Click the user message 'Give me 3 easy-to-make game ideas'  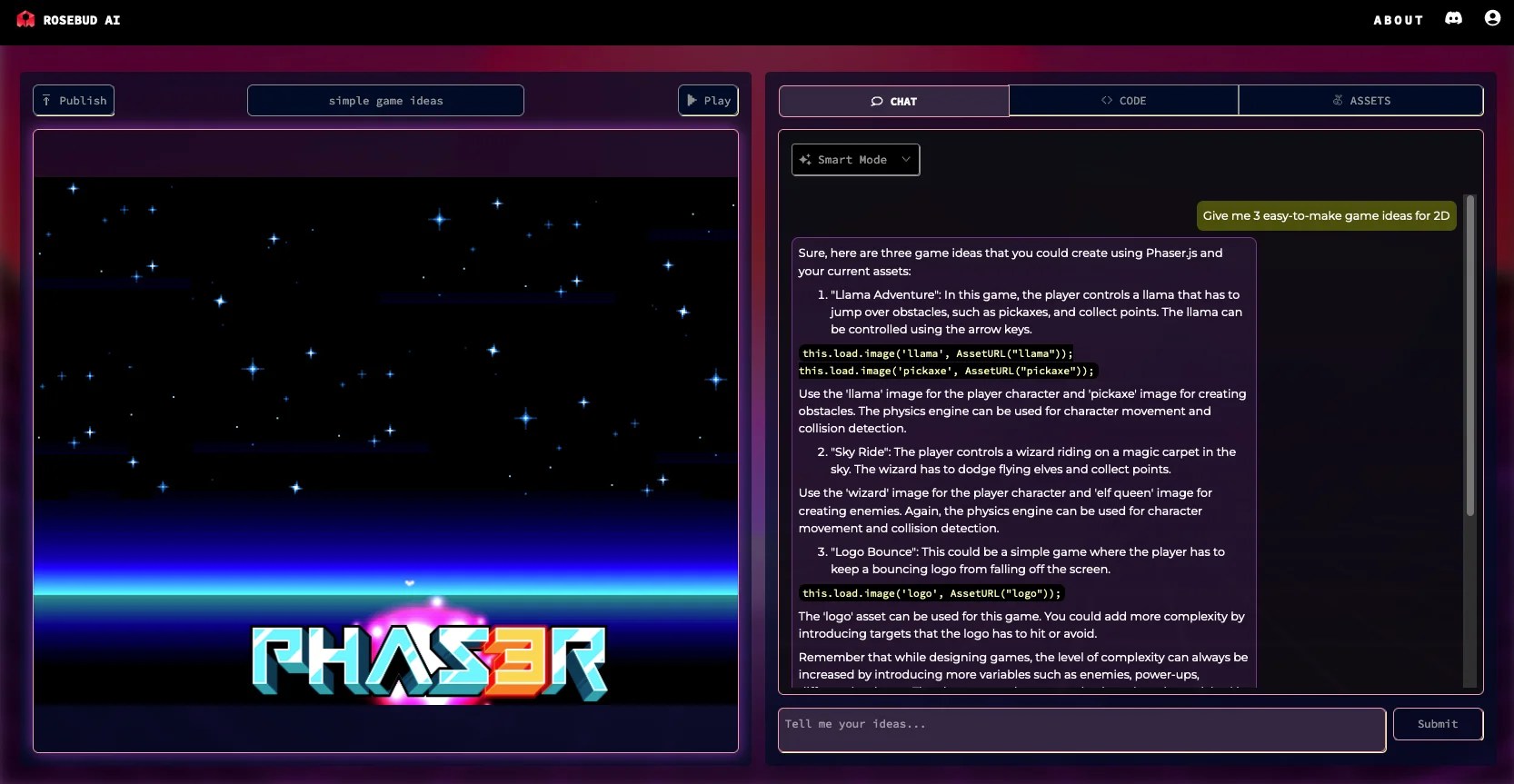pos(1326,216)
